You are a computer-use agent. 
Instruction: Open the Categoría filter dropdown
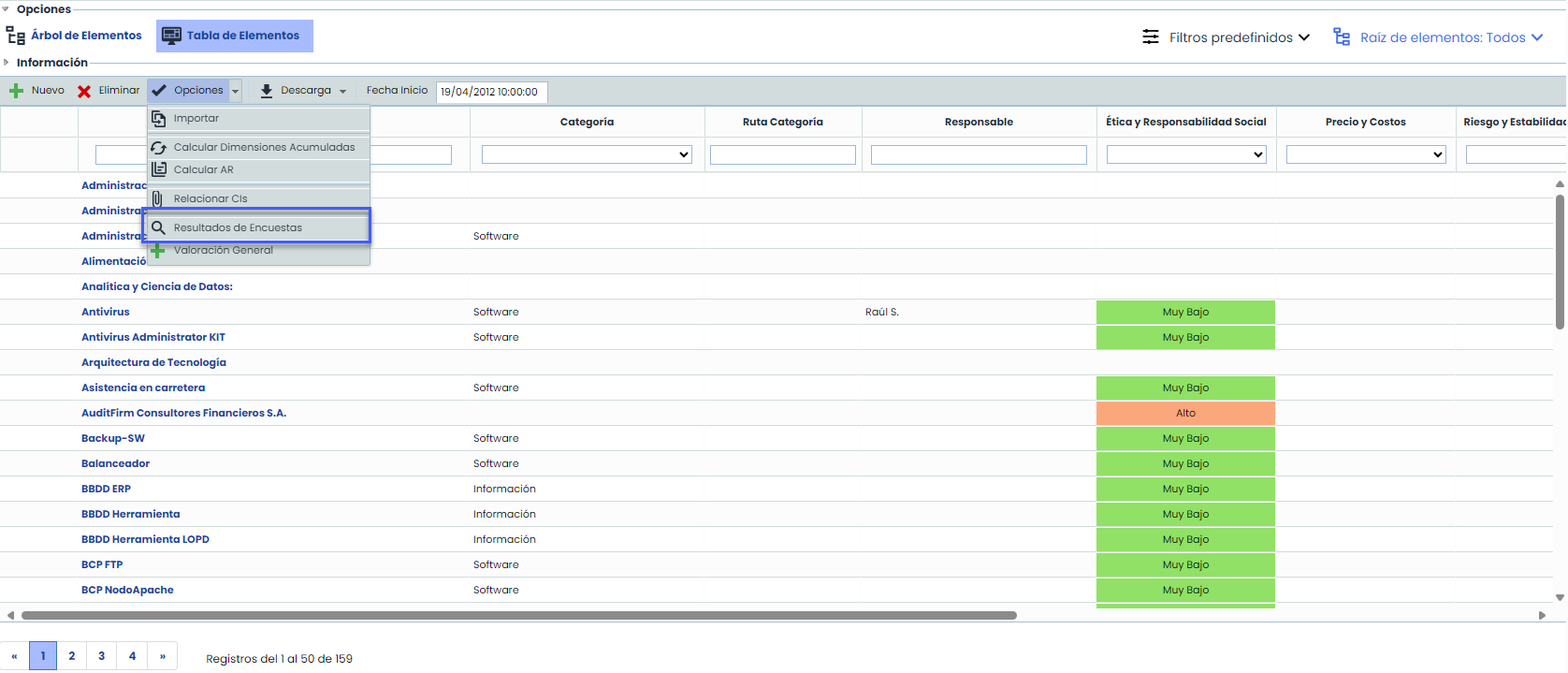click(x=587, y=154)
